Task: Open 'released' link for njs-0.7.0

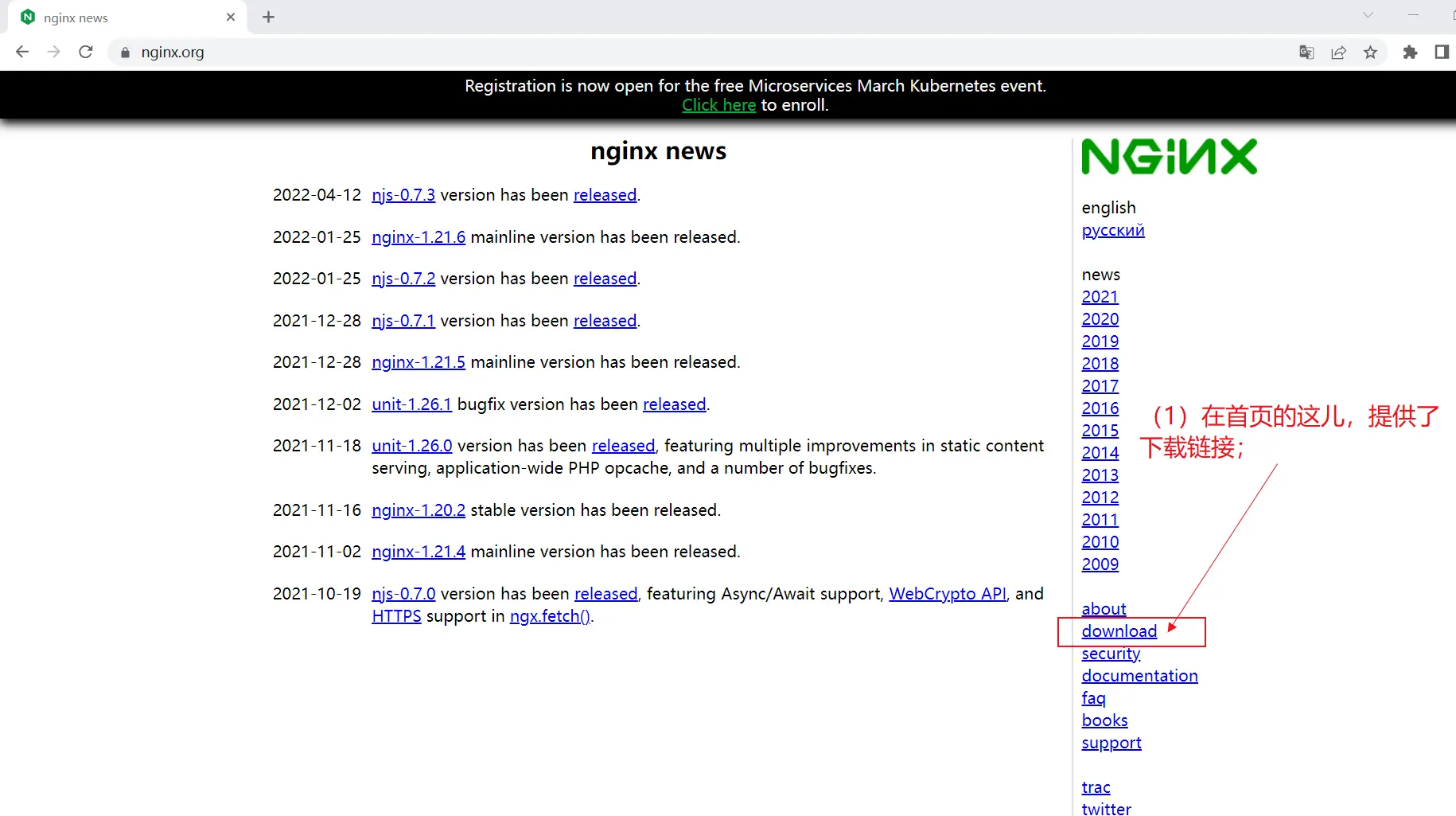Action: (x=605, y=594)
